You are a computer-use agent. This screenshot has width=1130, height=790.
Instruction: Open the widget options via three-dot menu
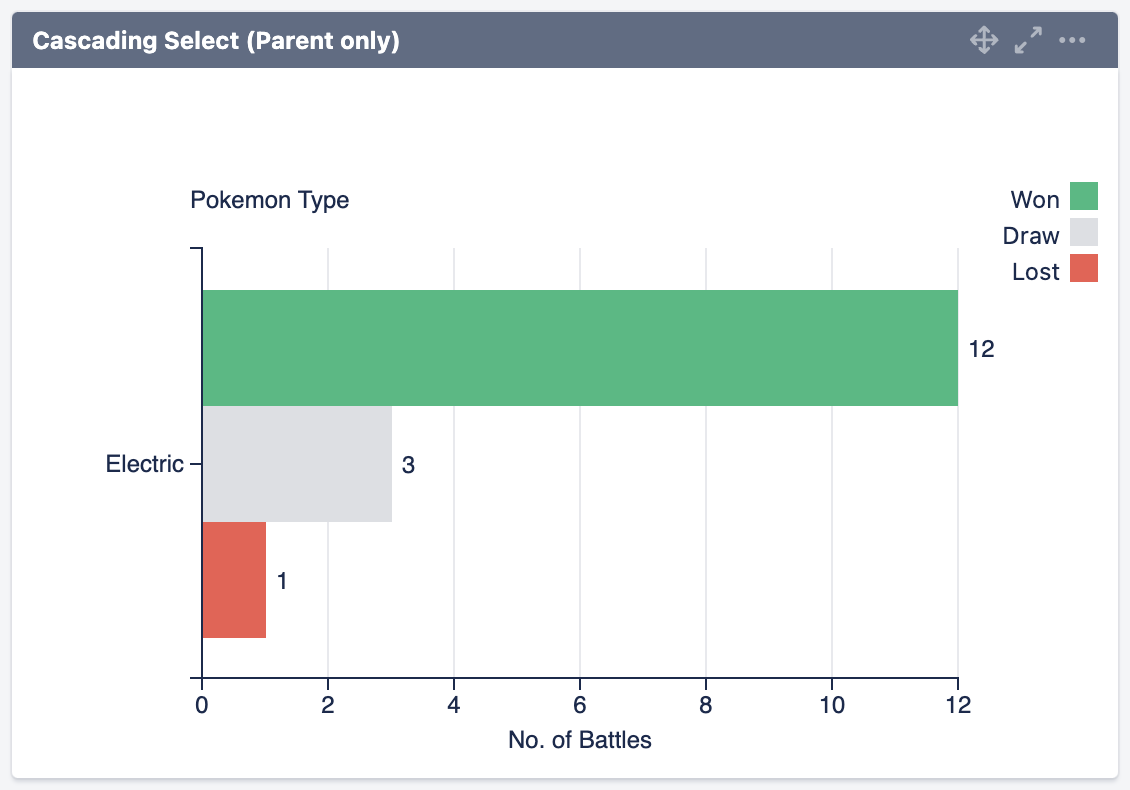click(x=1073, y=40)
